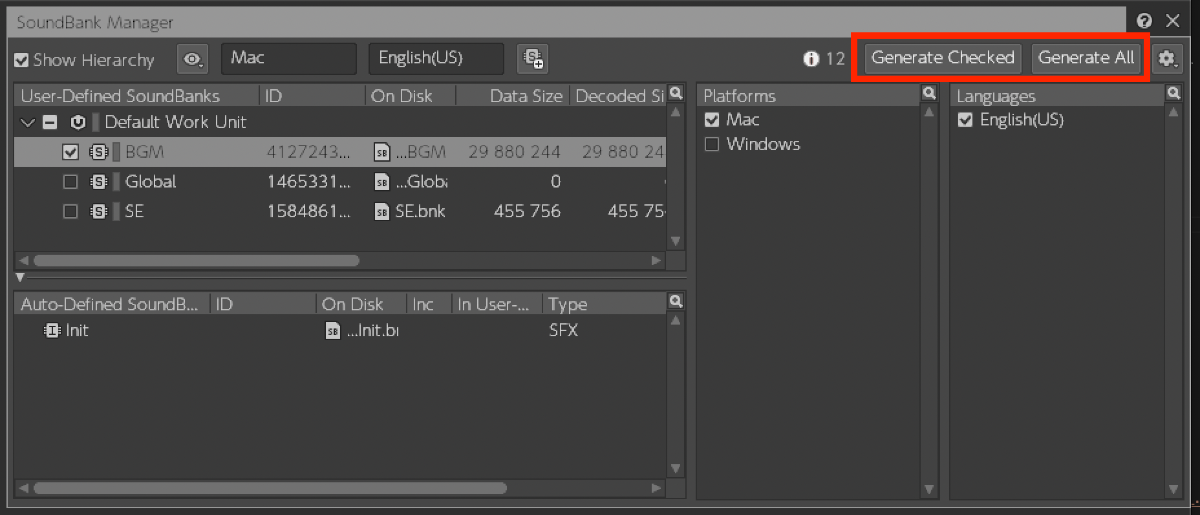
Task: Enable the Windows platform checkbox
Action: [x=712, y=144]
